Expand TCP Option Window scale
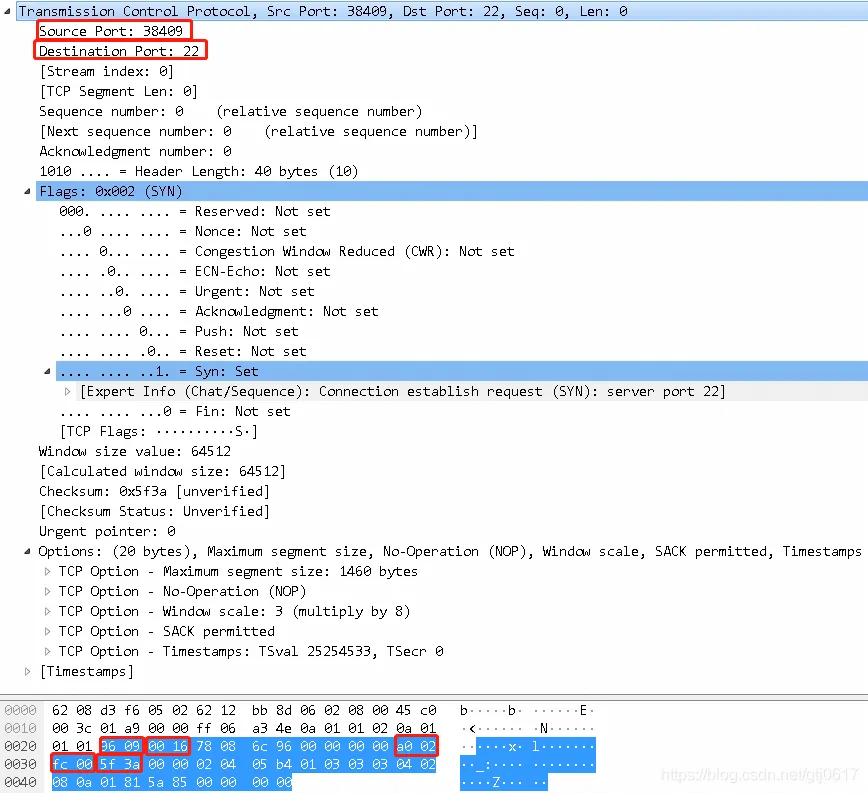868x793 pixels. 48,611
